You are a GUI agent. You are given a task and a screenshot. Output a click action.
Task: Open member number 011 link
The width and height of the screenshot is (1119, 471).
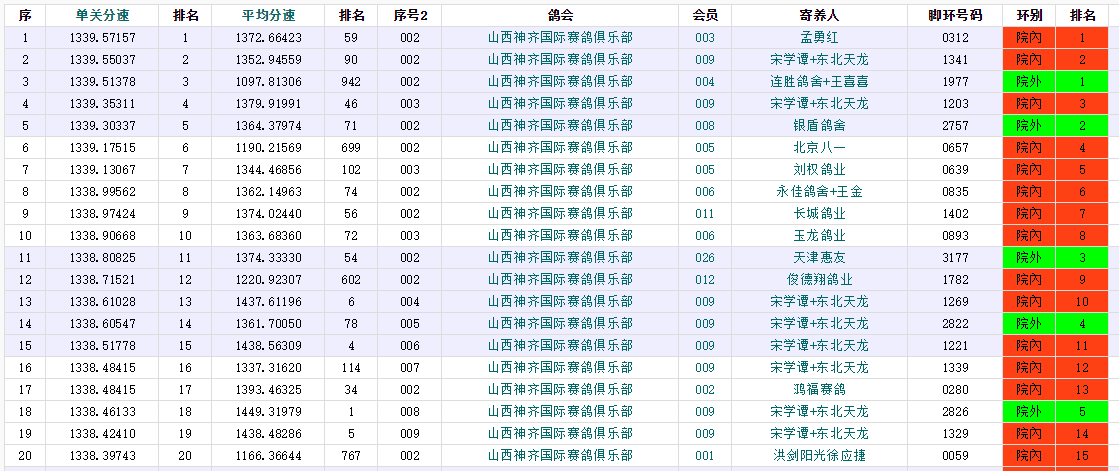(x=704, y=213)
